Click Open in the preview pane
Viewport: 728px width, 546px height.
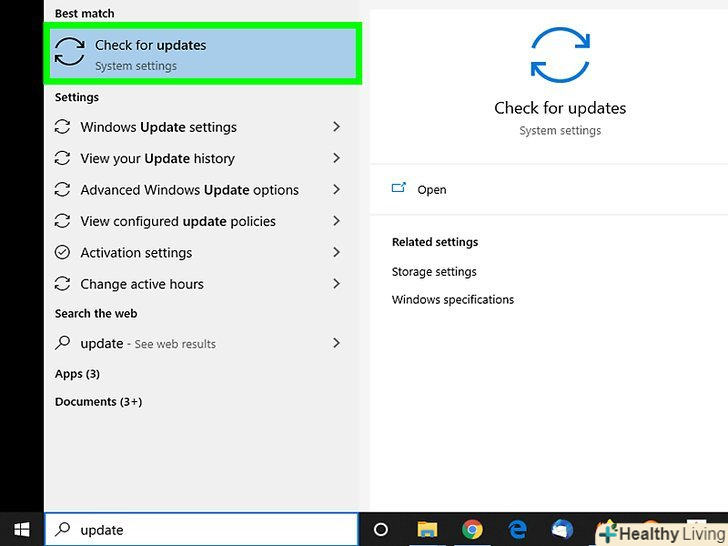click(432, 189)
